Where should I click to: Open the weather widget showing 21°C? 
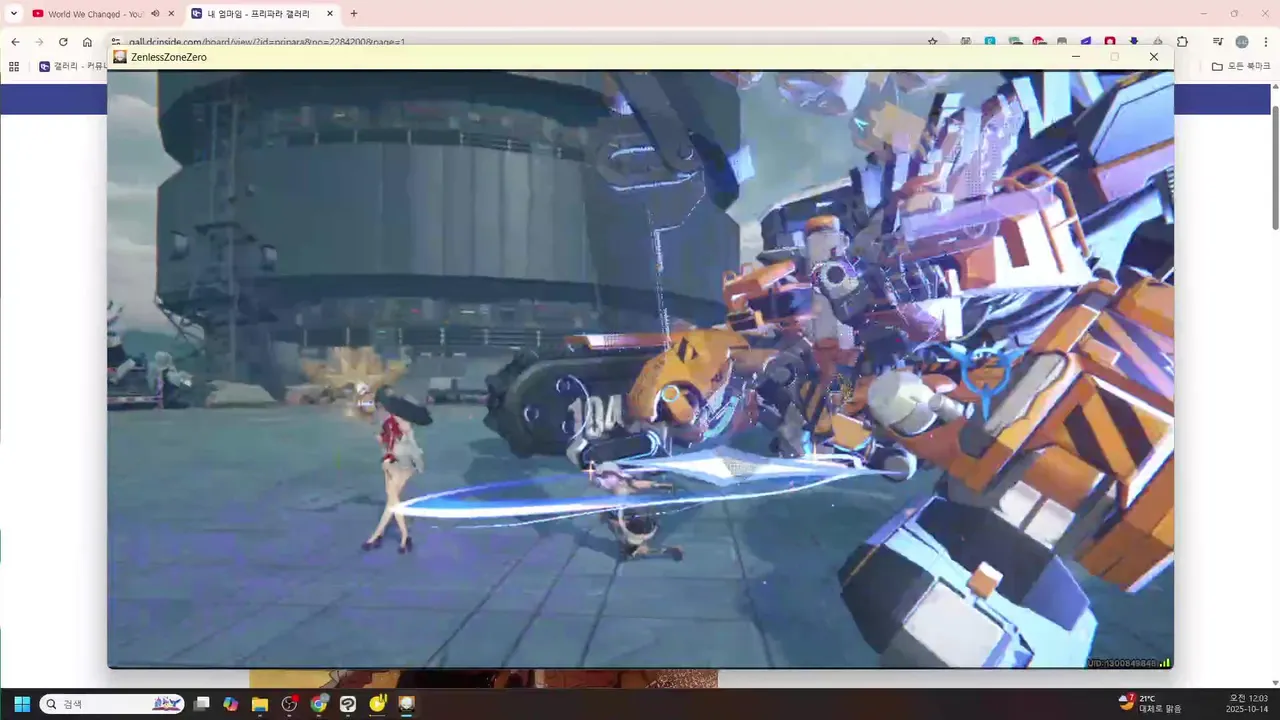1150,703
